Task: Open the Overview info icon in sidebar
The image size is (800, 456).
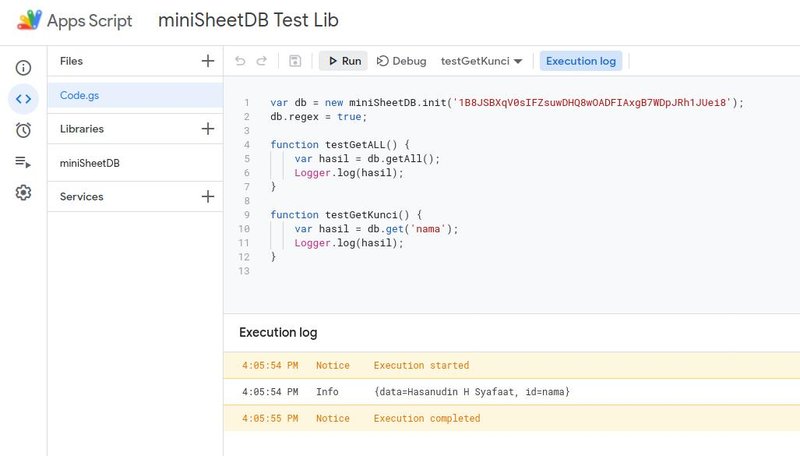Action: (x=23, y=68)
